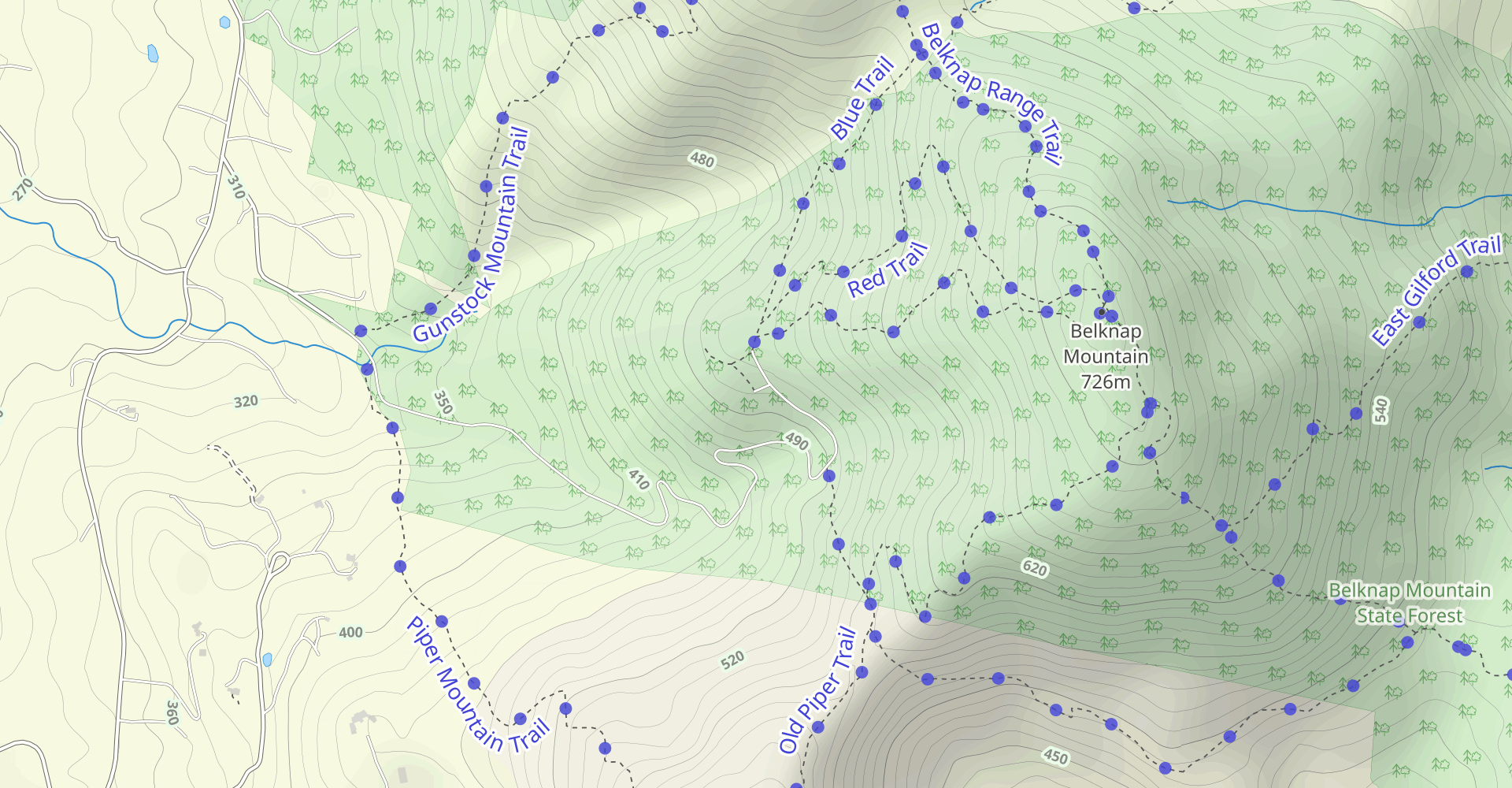Select the Red Trail label
The height and width of the screenshot is (788, 1512).
coord(888,270)
